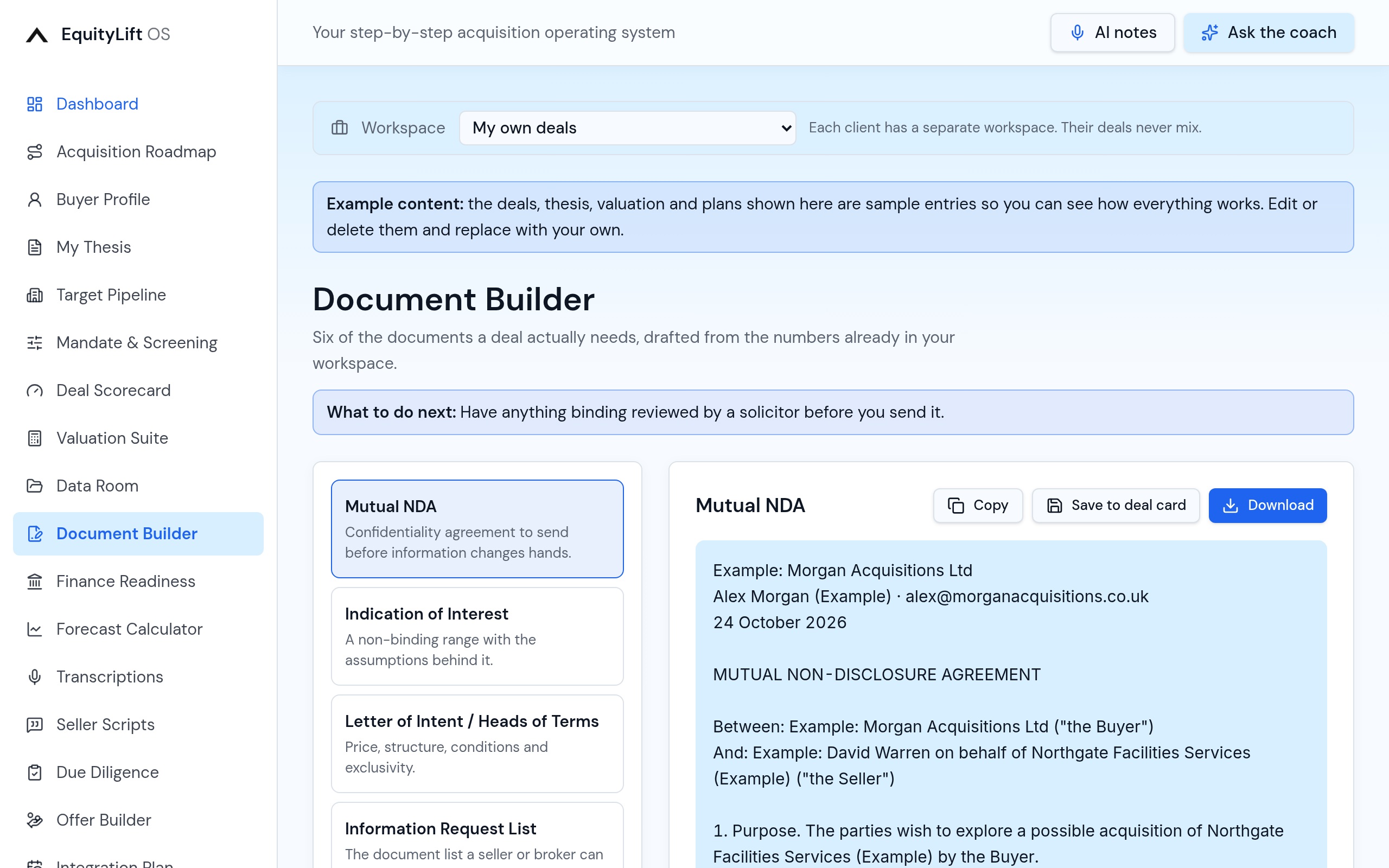
Task: Click the Mandate & Screening sliders icon
Action: pos(34,343)
